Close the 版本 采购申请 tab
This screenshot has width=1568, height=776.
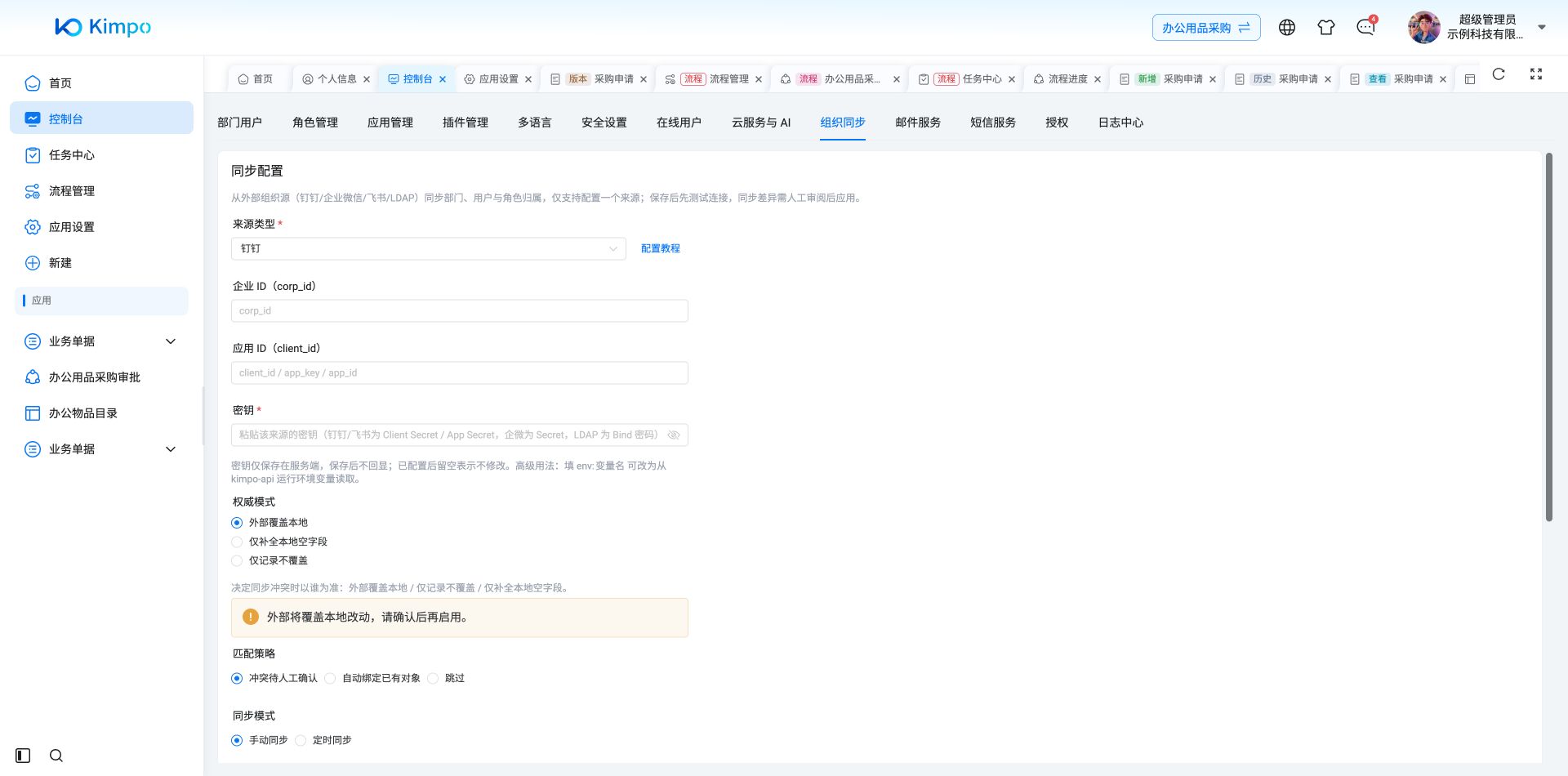pos(644,79)
